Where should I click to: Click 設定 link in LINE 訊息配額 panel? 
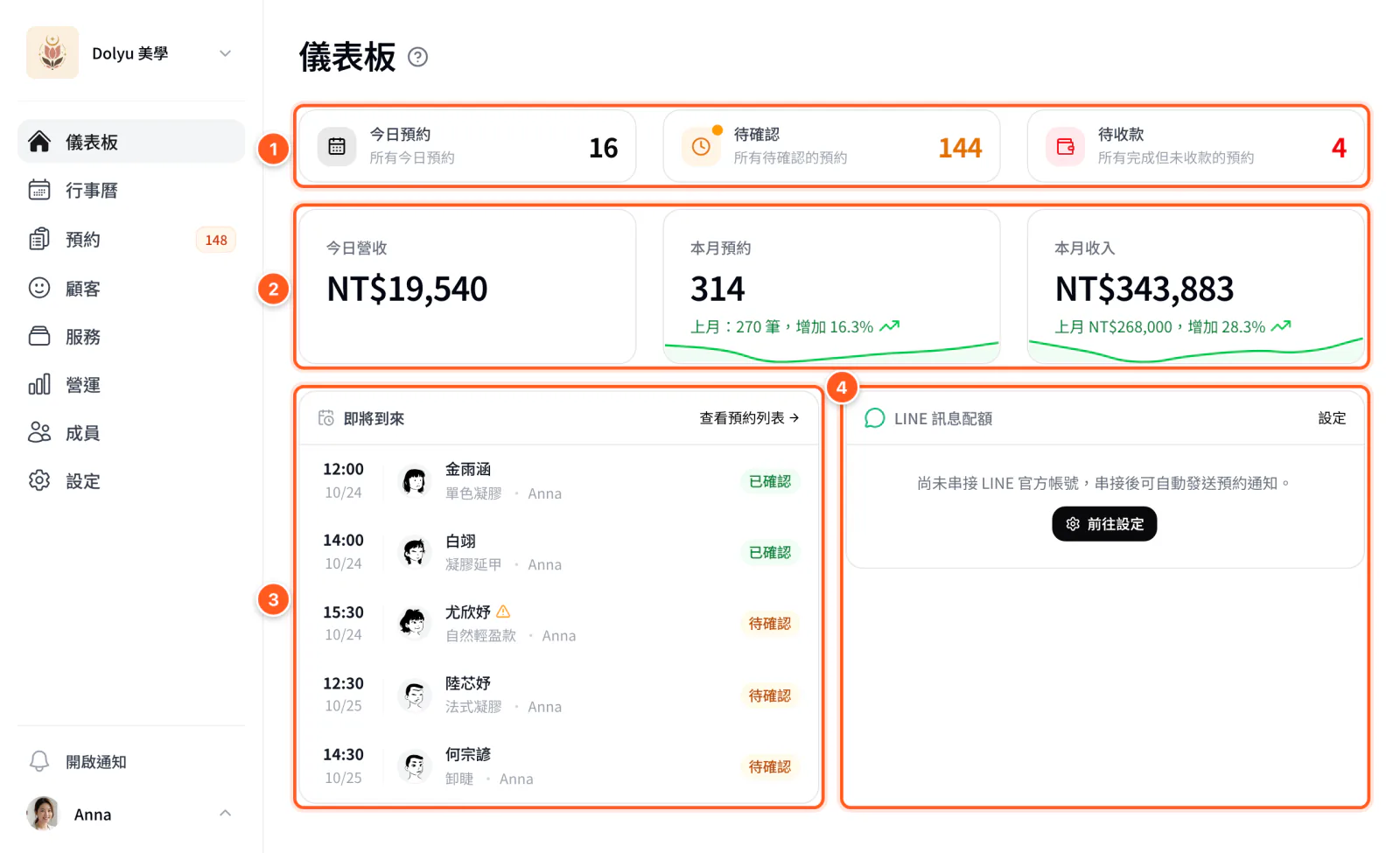(1332, 418)
